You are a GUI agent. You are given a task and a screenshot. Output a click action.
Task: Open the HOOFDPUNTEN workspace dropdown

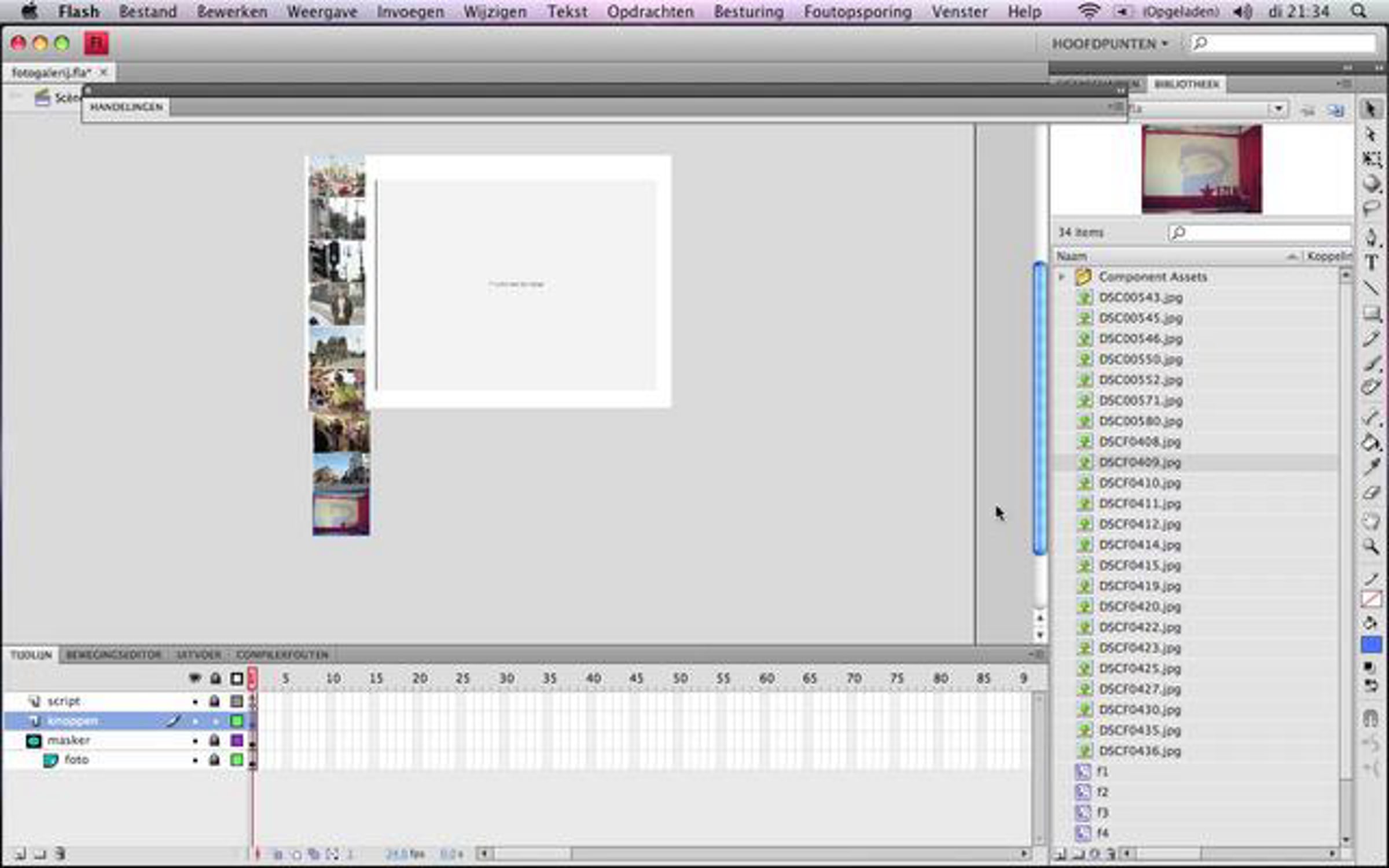(1110, 44)
